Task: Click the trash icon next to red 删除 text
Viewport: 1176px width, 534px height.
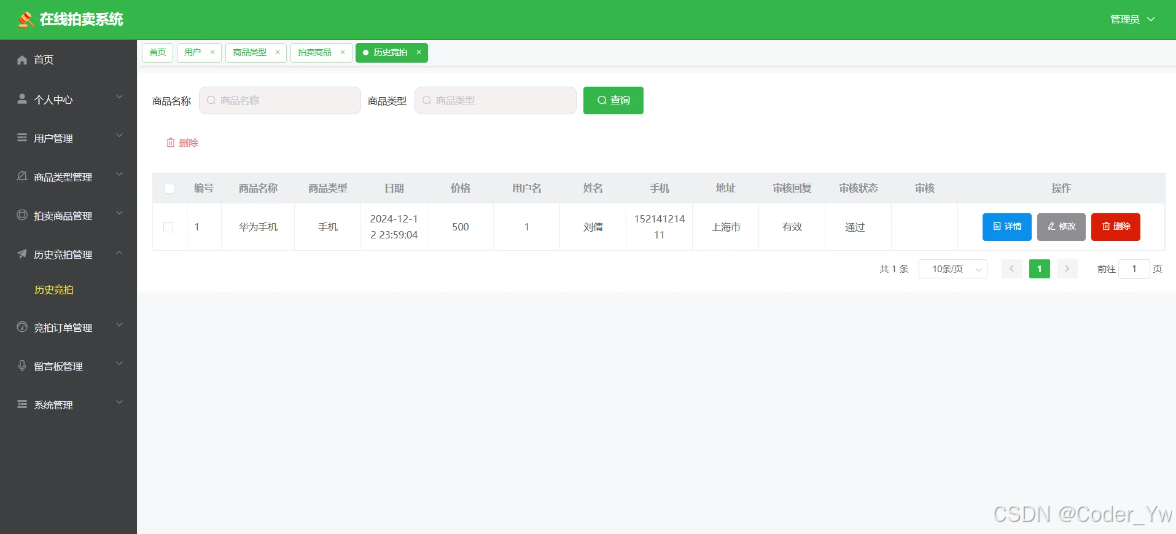Action: [170, 142]
